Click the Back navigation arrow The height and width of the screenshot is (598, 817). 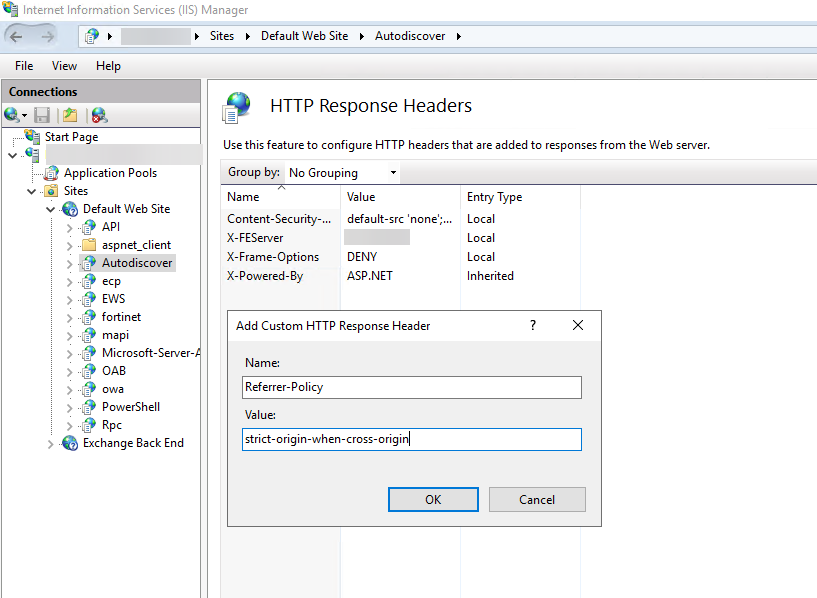[x=17, y=36]
